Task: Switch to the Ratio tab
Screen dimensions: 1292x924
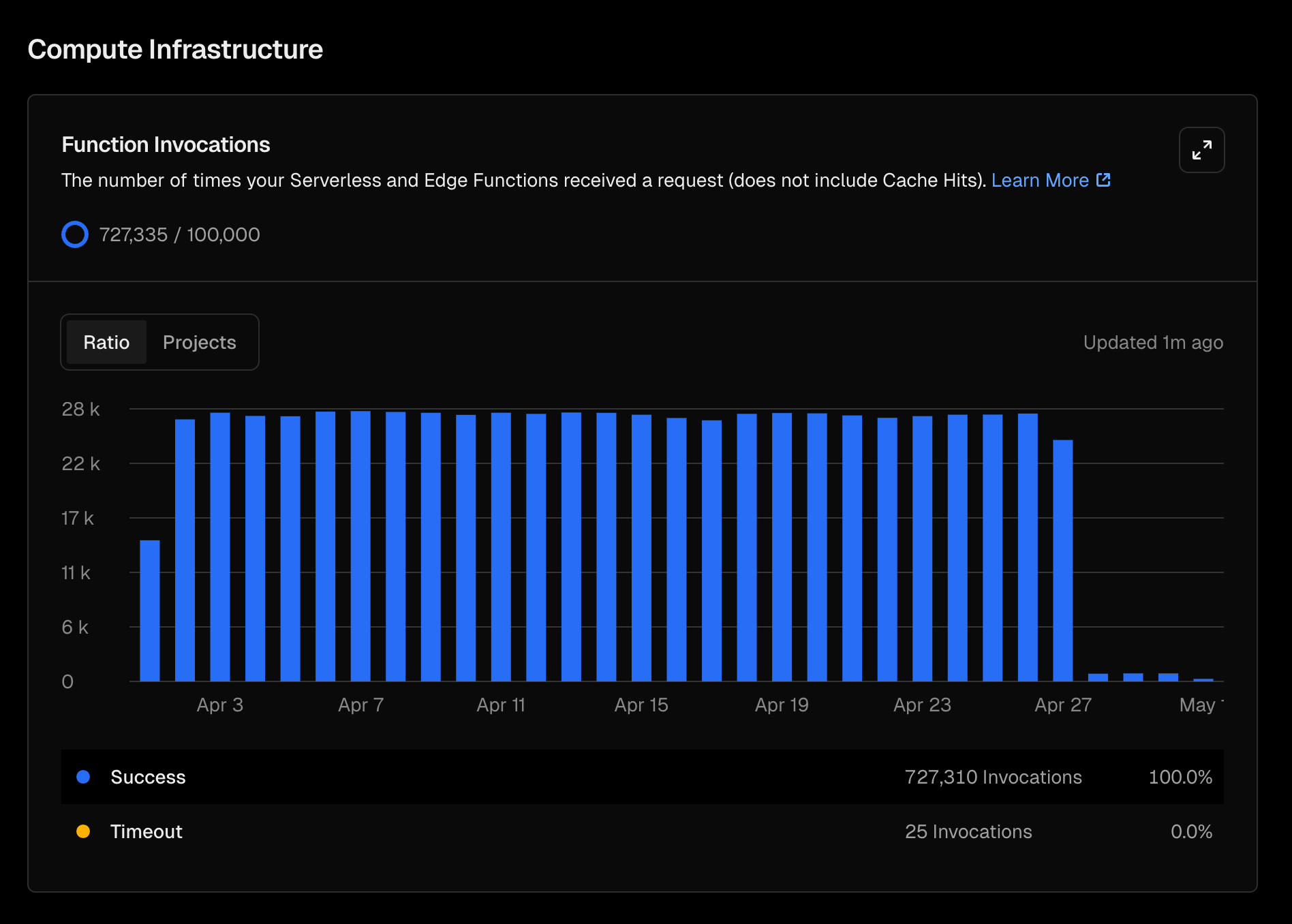Action: click(106, 342)
